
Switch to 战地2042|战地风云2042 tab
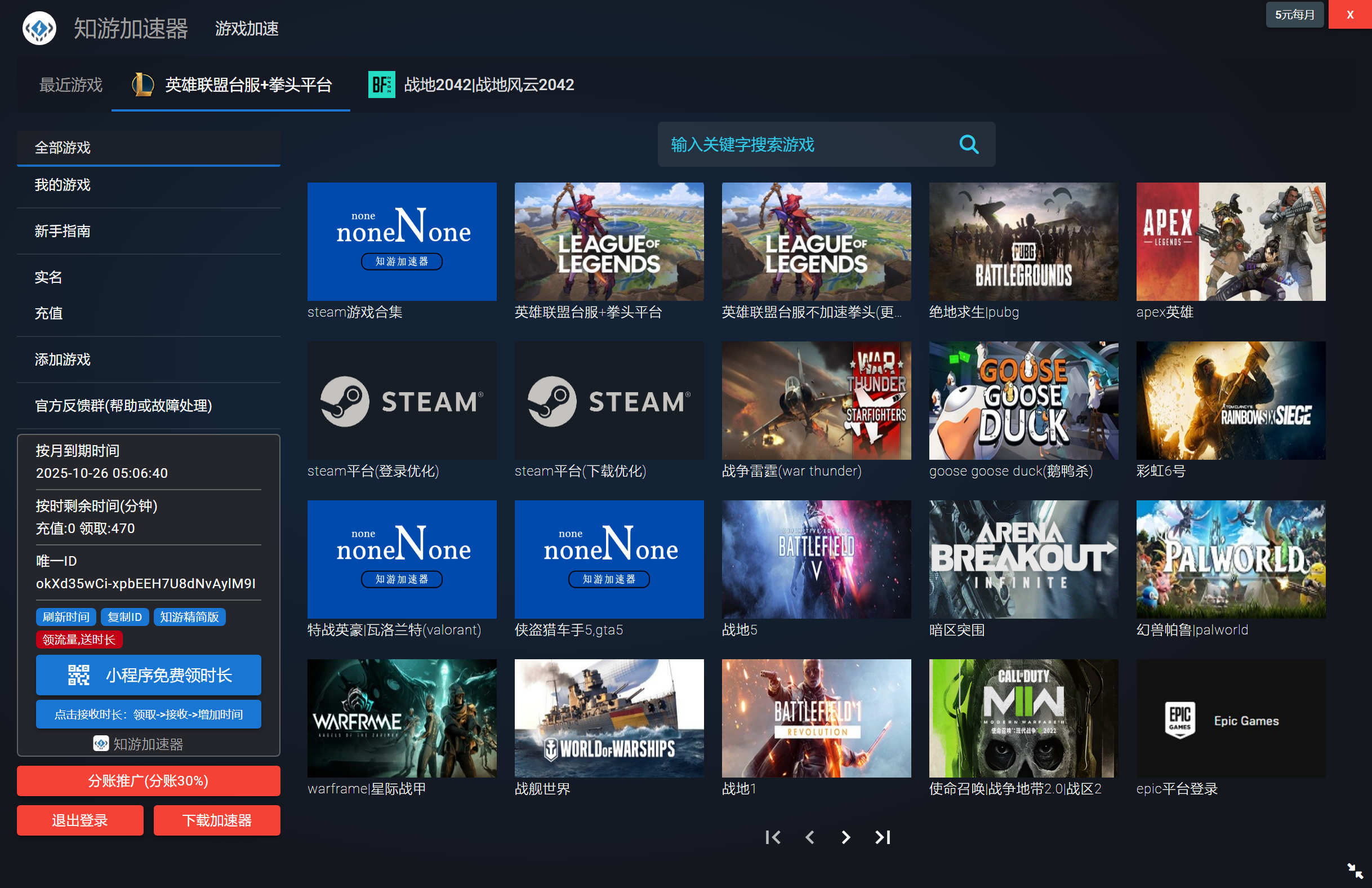coord(471,85)
